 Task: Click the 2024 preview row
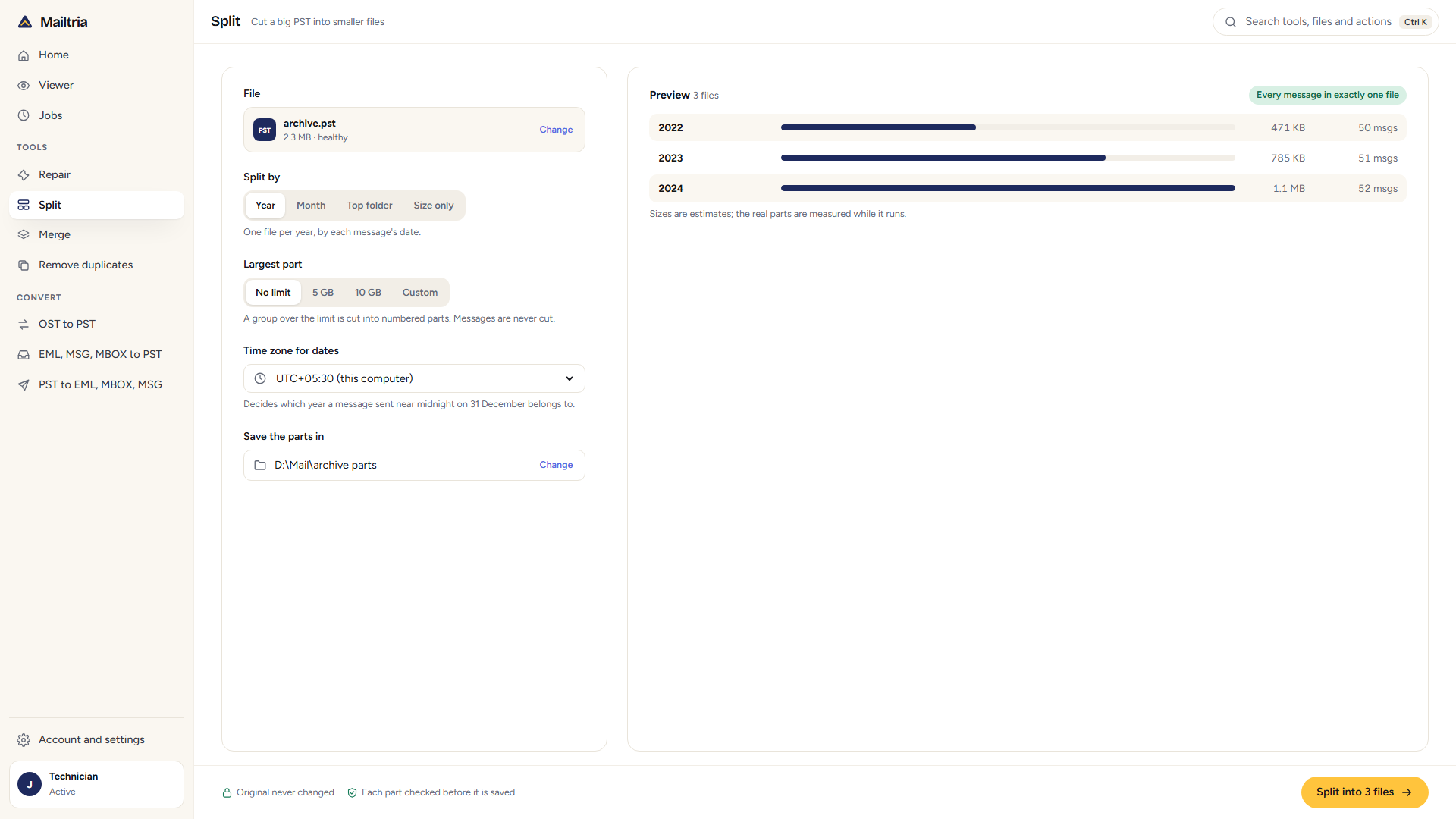[1028, 189]
